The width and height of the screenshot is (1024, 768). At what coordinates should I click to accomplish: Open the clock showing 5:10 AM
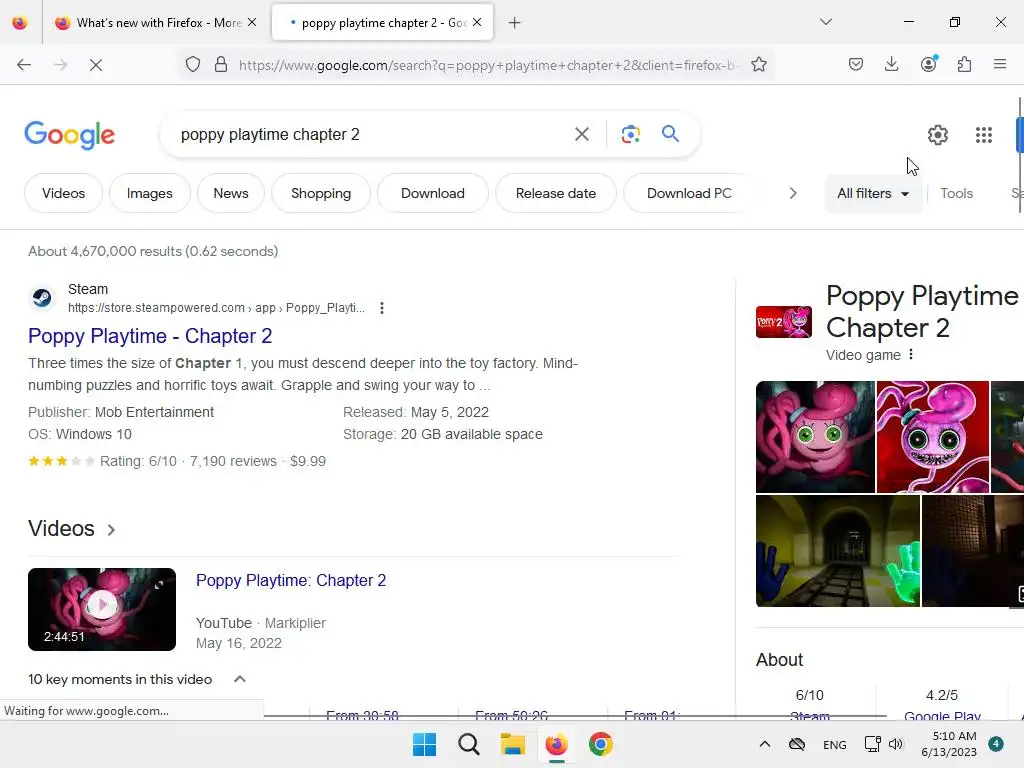949,744
